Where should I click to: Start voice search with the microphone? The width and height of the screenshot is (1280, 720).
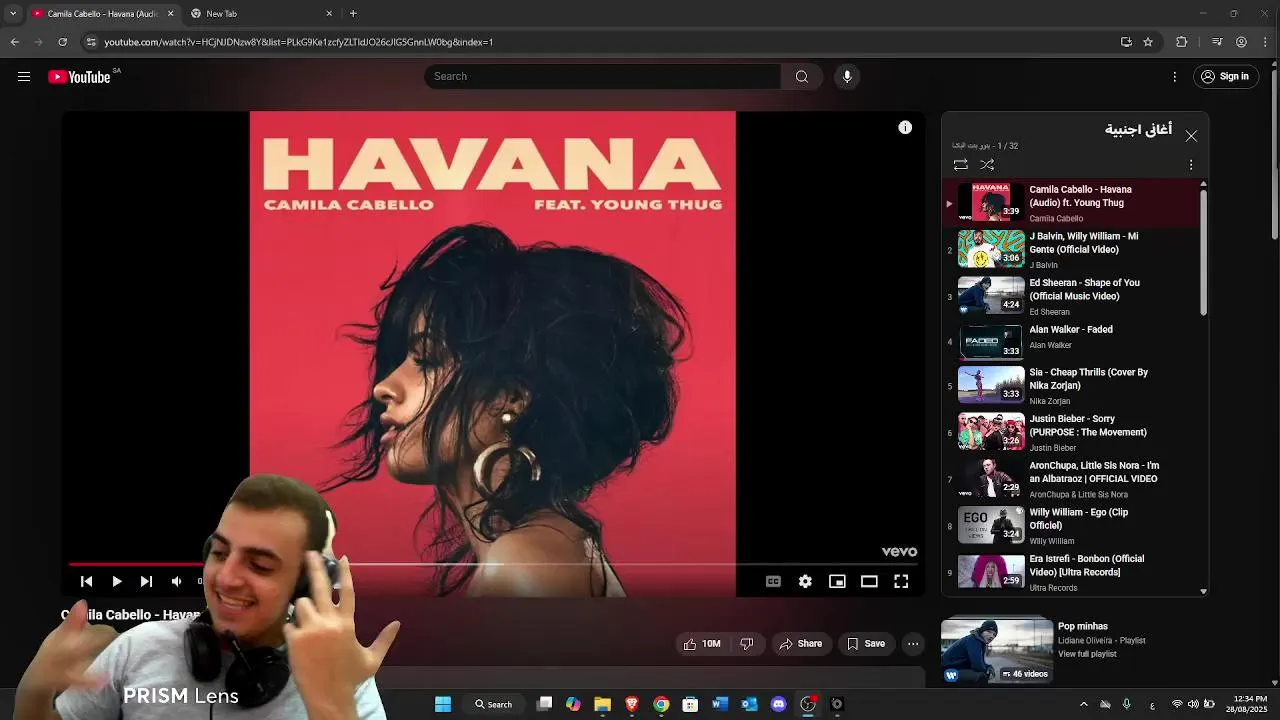[x=847, y=76]
